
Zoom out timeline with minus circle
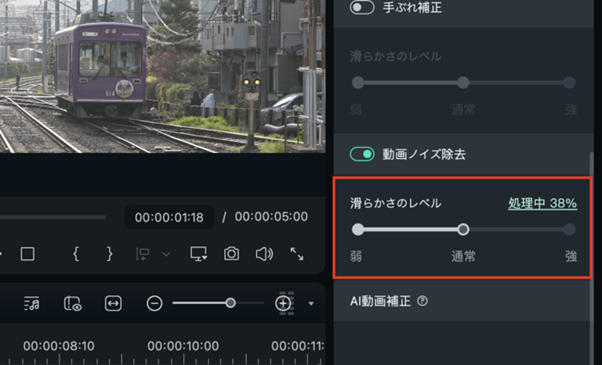(154, 304)
